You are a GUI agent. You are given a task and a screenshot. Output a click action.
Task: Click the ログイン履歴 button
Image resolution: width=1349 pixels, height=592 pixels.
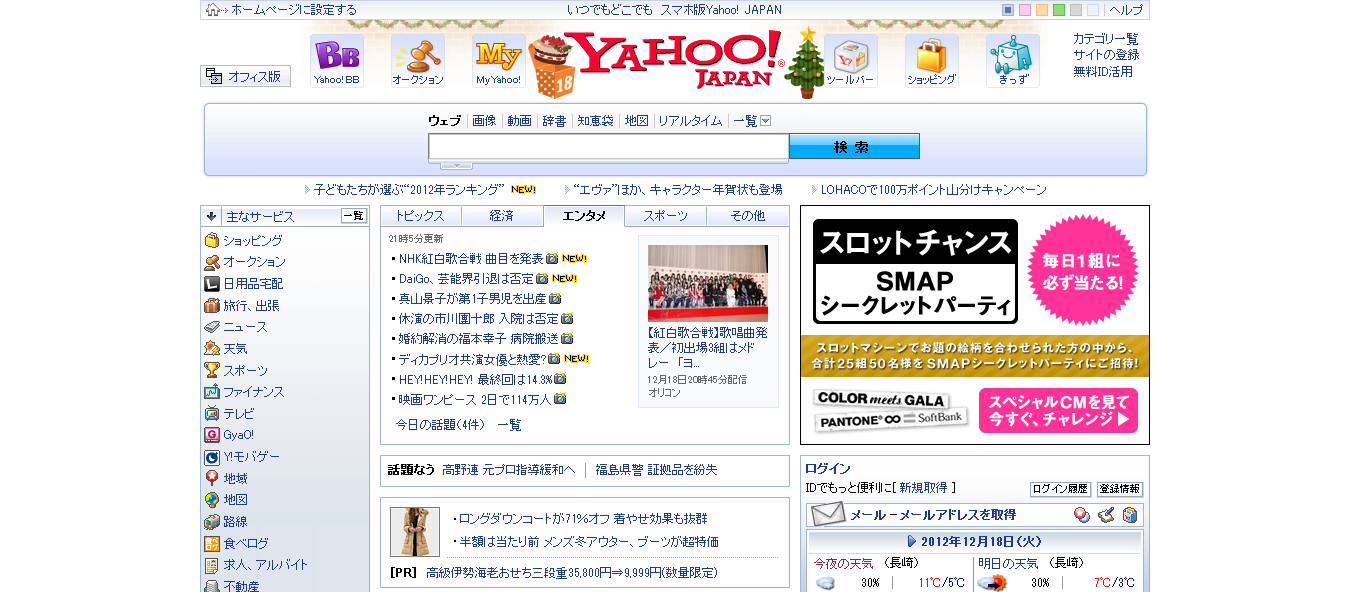[x=1060, y=489]
